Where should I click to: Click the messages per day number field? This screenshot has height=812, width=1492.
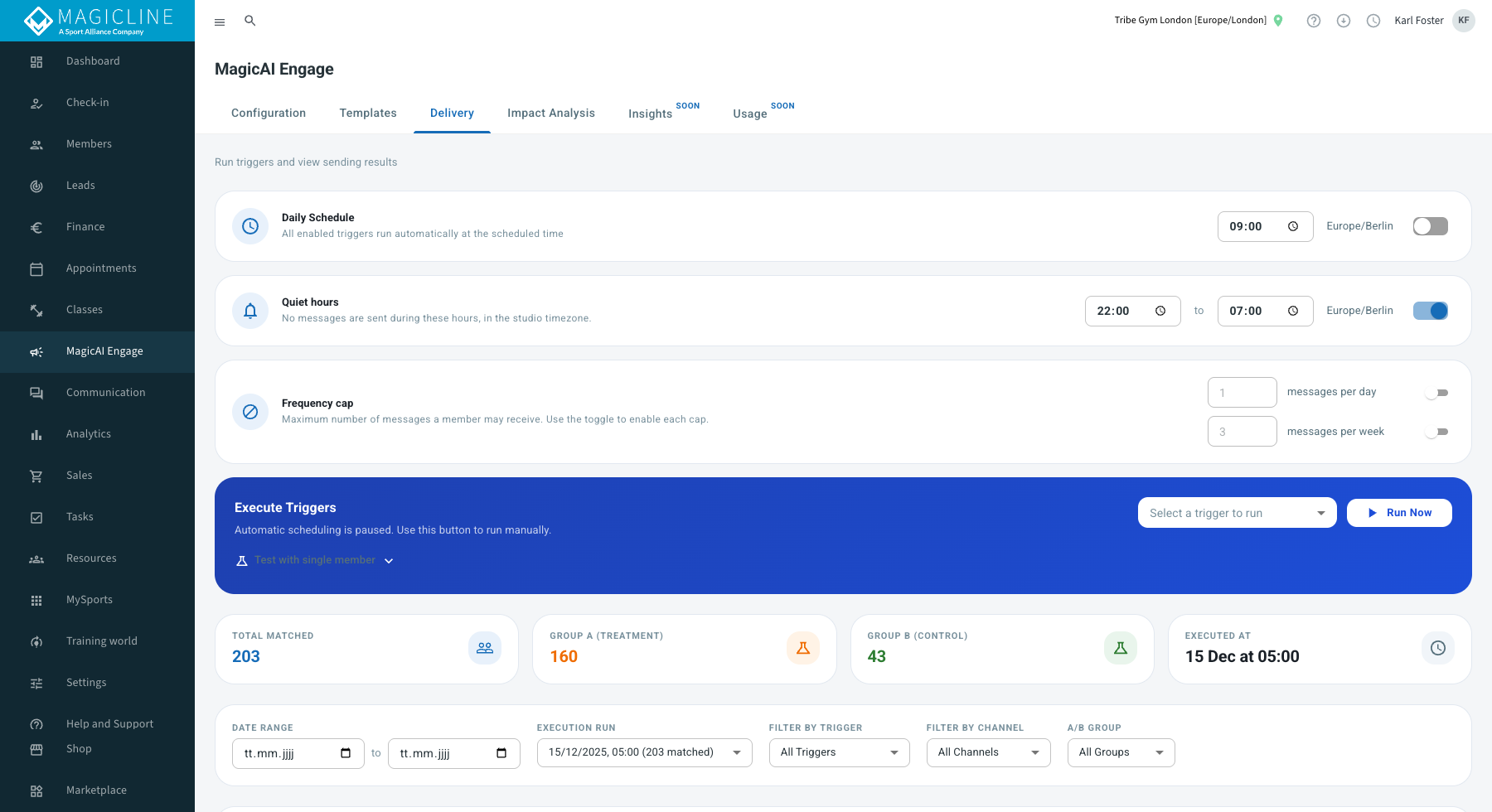pos(1243,393)
